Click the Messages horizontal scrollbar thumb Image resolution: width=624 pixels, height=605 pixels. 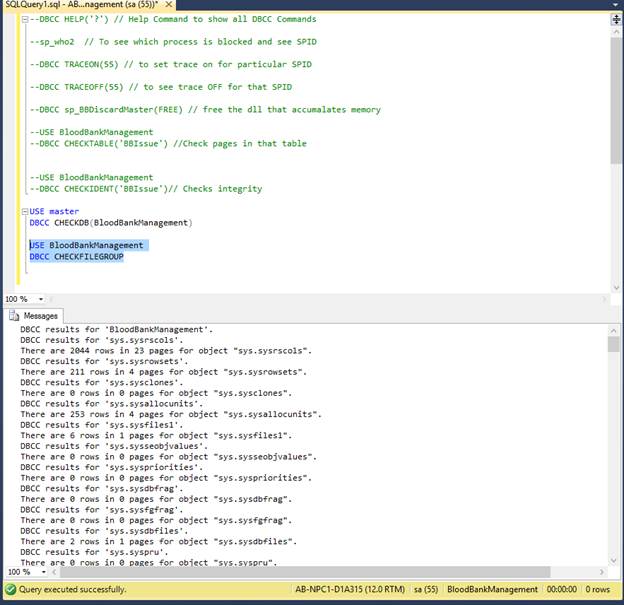(305, 572)
